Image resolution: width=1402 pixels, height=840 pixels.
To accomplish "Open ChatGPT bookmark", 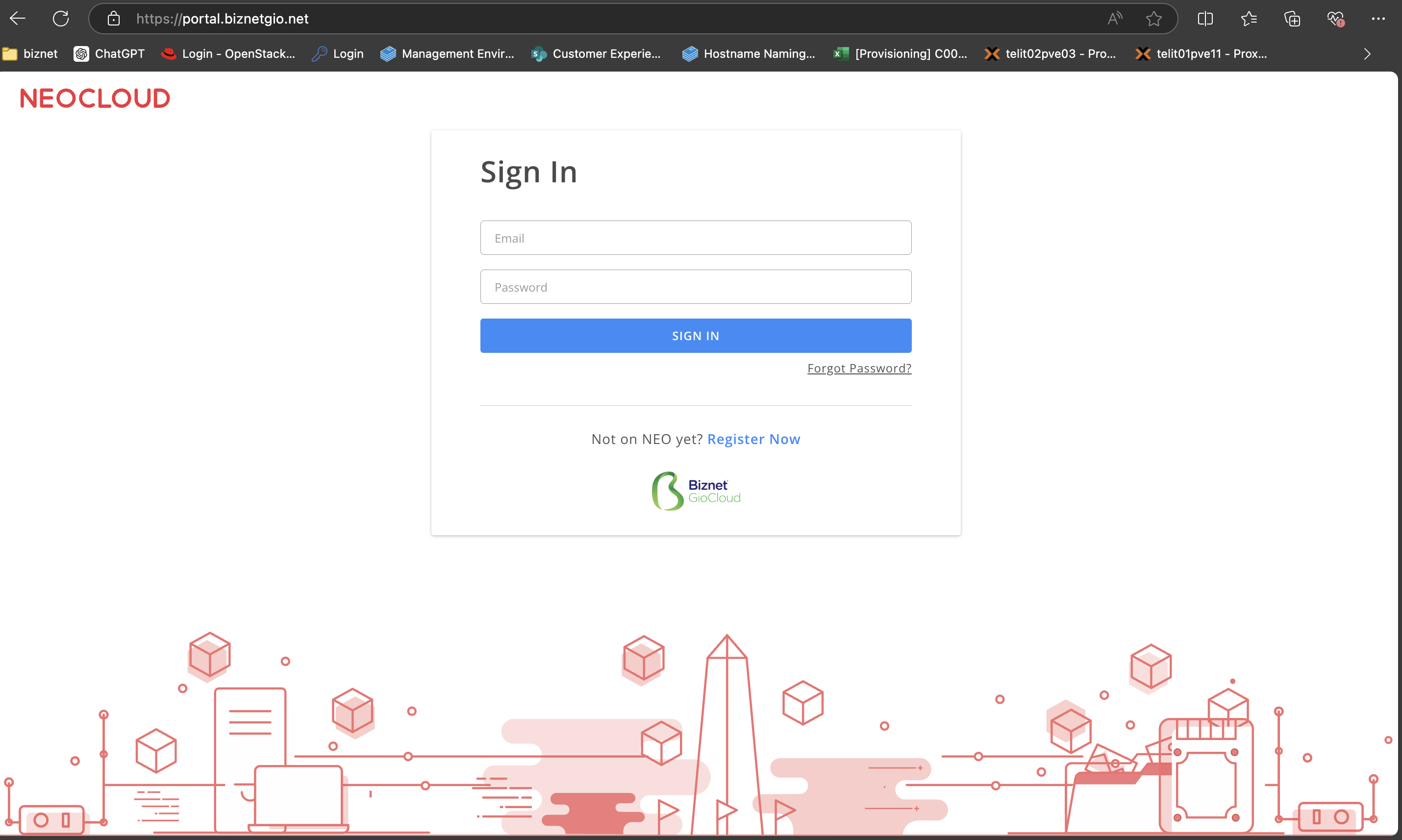I will click(x=109, y=54).
